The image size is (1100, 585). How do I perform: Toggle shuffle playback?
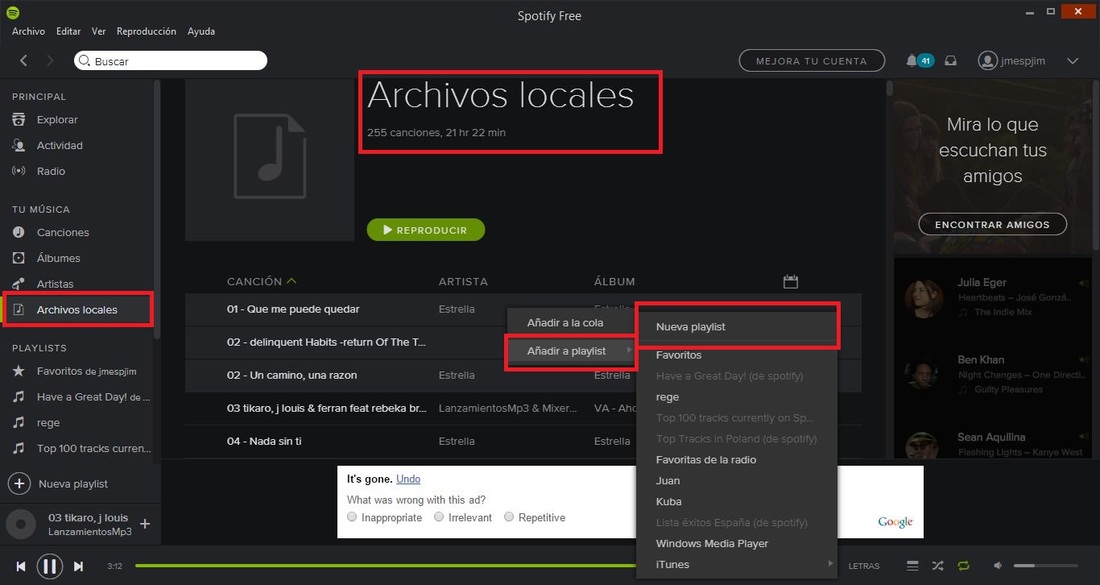[938, 565]
